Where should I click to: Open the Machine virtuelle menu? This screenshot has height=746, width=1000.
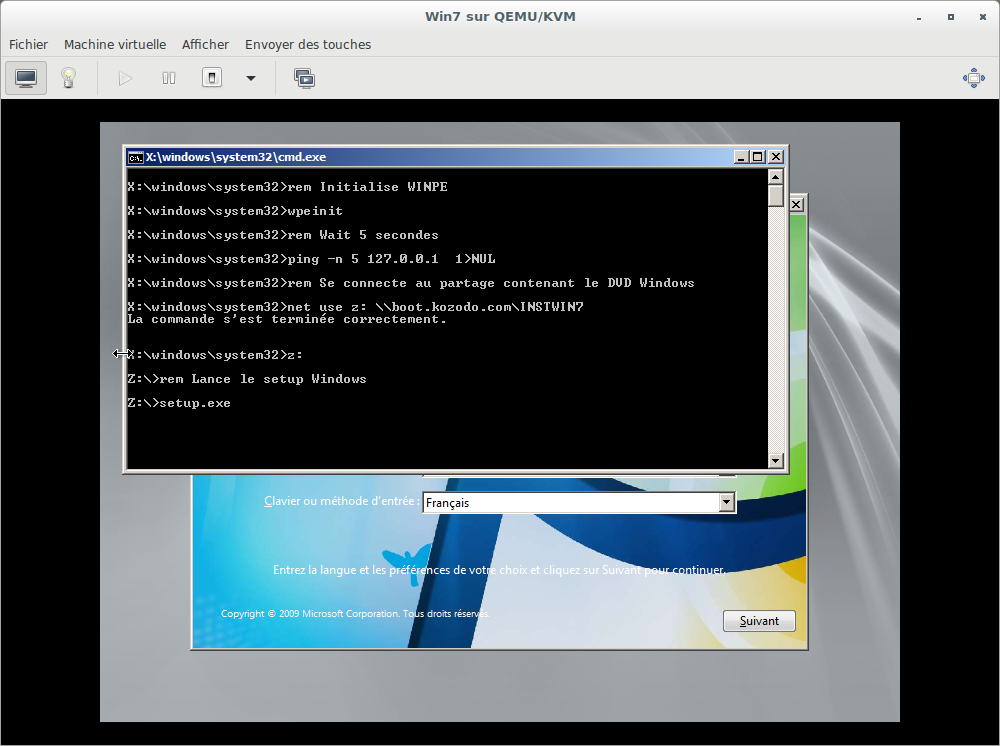[115, 45]
